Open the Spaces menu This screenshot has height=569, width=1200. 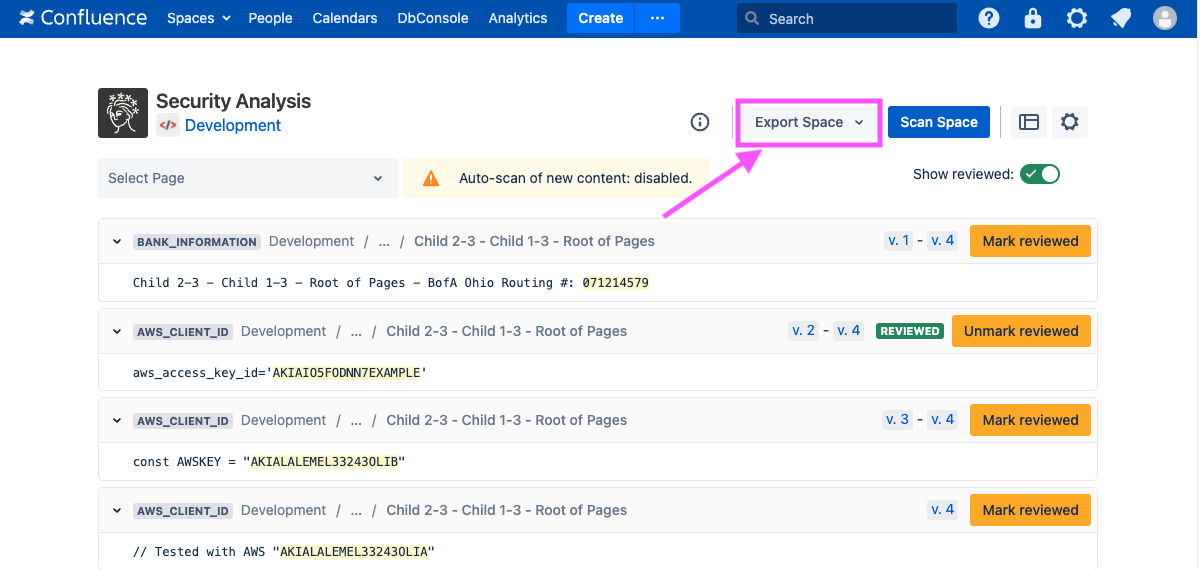pyautogui.click(x=198, y=18)
